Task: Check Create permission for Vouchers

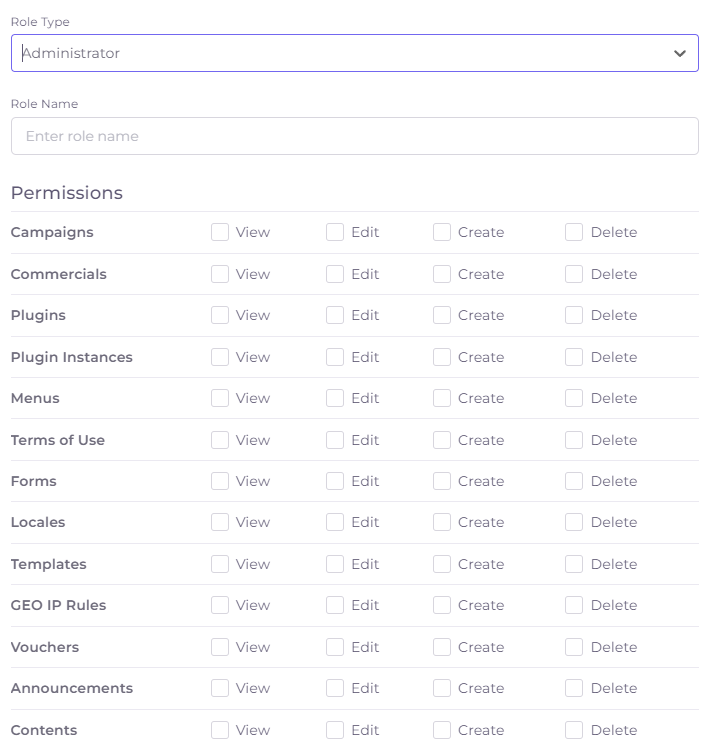Action: coord(442,647)
